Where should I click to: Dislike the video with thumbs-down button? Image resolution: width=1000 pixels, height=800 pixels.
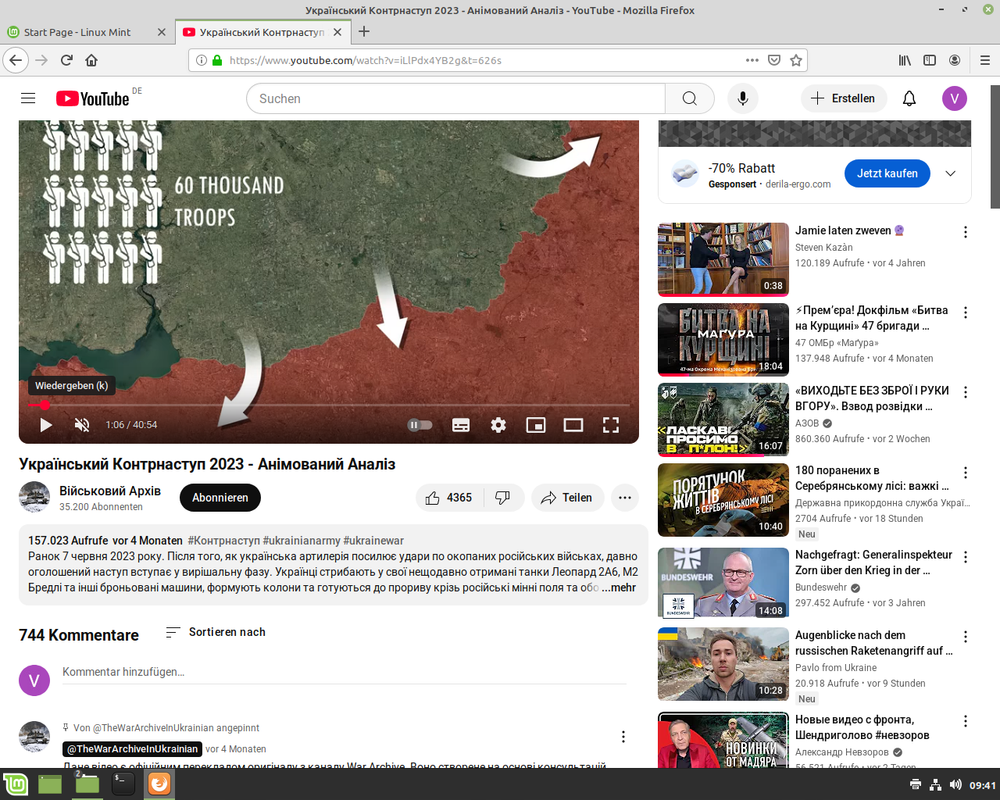click(503, 498)
